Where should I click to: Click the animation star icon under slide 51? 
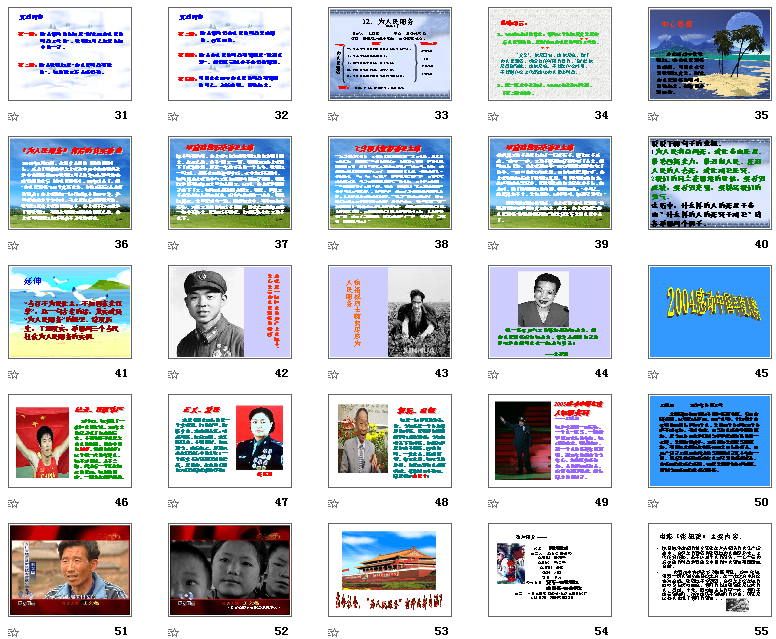[13, 633]
